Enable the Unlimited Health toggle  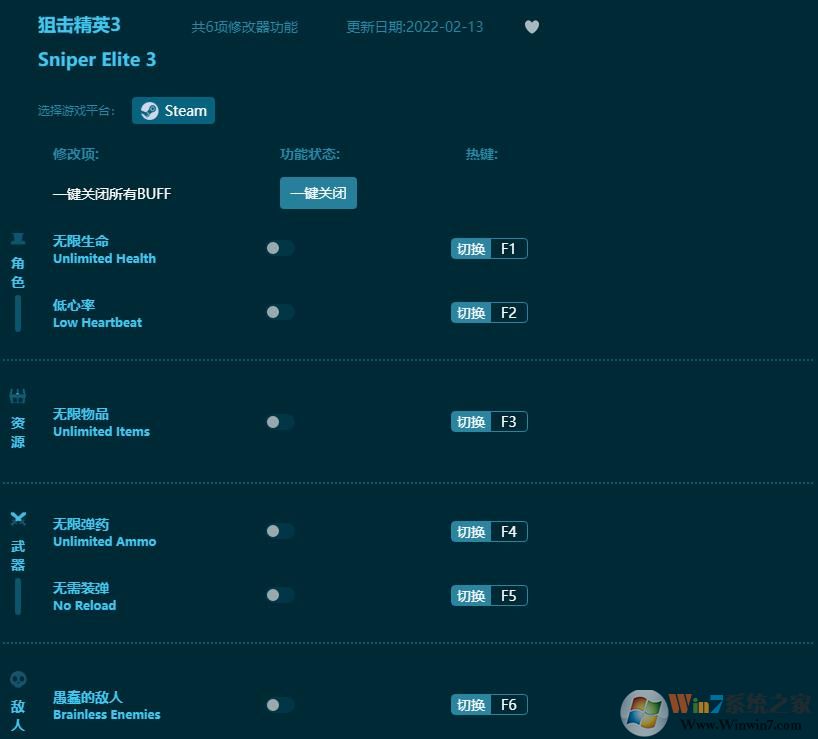pyautogui.click(x=280, y=248)
